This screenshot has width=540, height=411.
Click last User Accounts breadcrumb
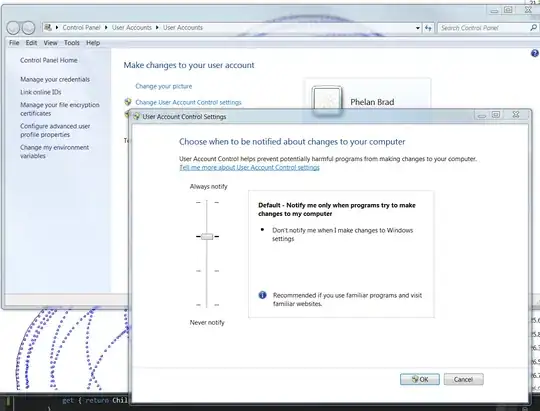[183, 28]
